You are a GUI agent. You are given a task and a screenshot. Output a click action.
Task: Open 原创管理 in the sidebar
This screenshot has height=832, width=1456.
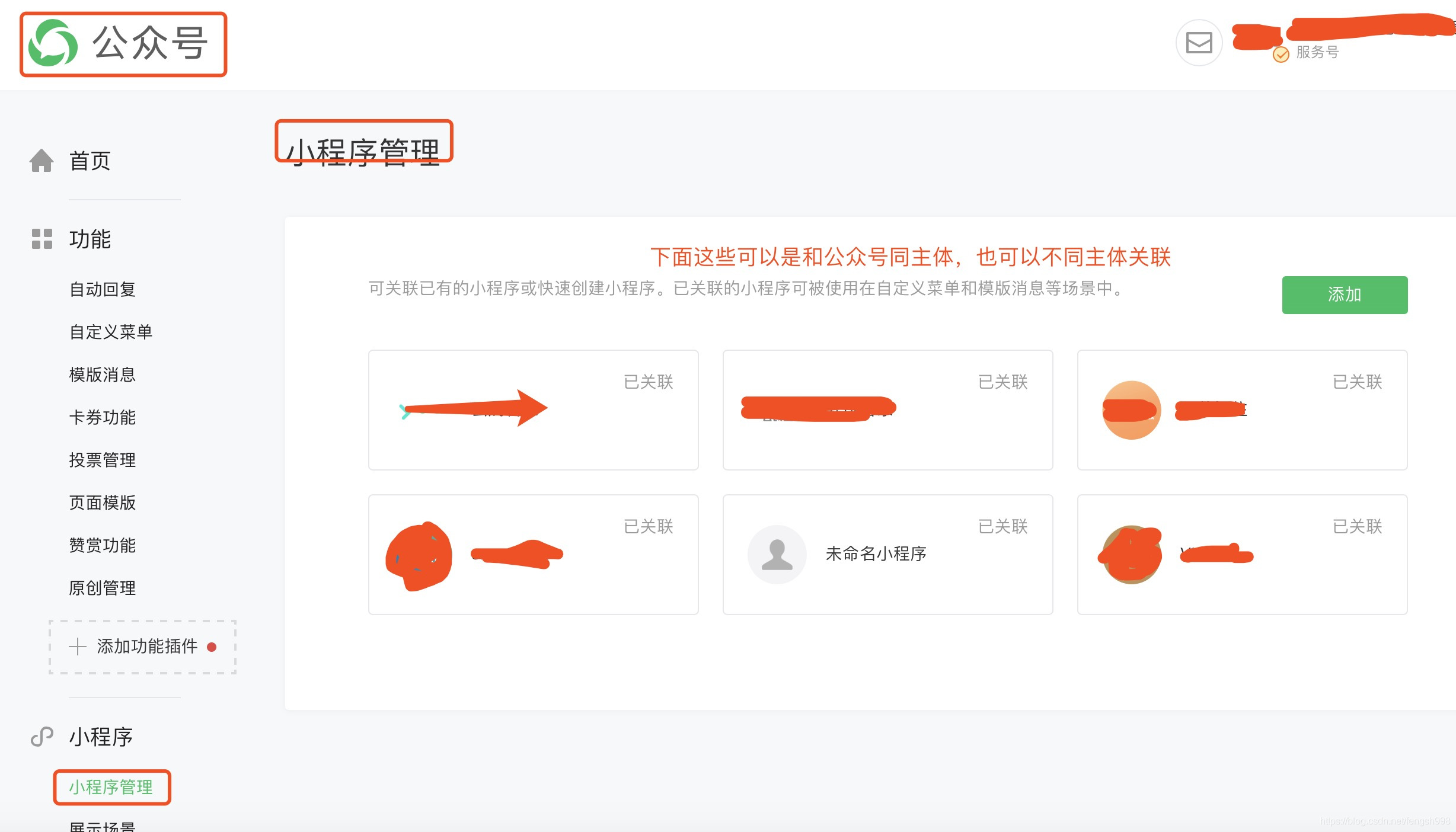(x=103, y=588)
